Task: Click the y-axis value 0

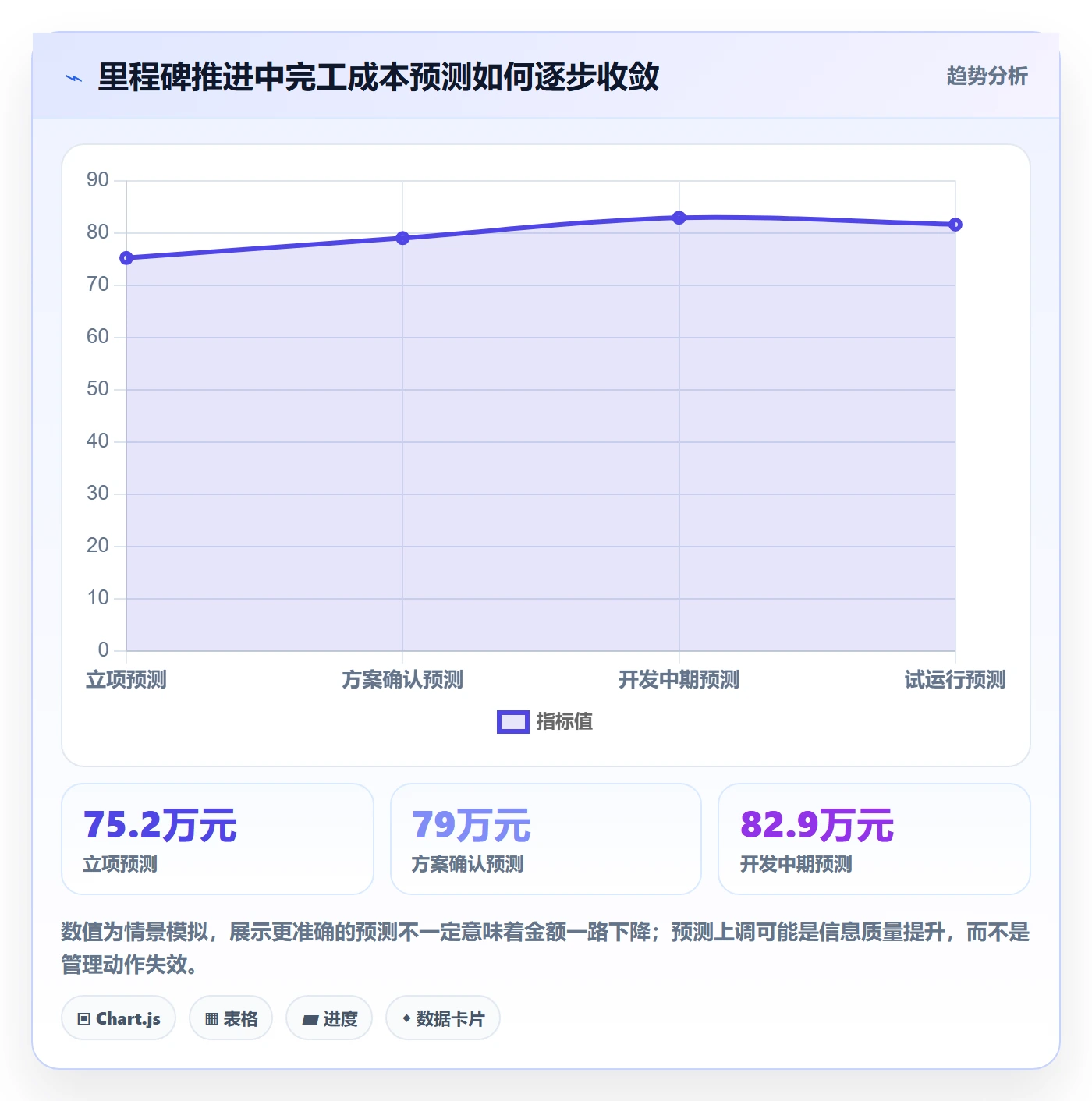Action: [x=103, y=650]
